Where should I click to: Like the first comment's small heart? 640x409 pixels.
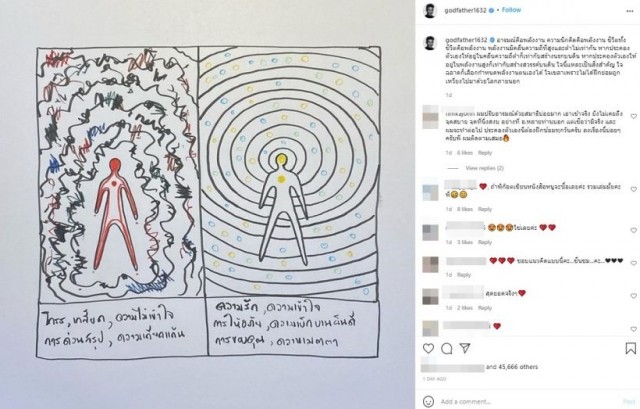click(x=633, y=116)
